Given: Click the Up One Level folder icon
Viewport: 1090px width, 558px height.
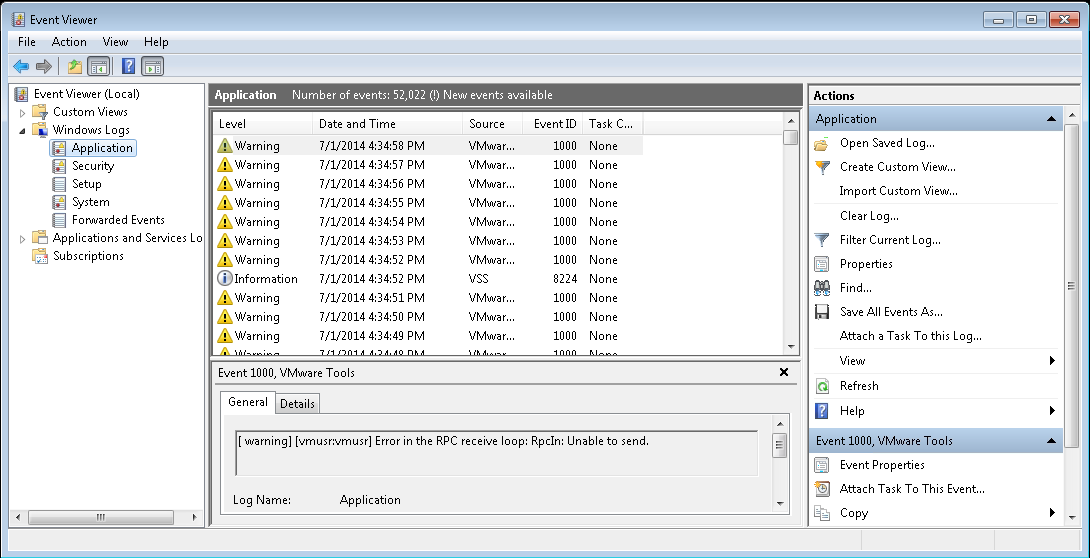Looking at the screenshot, I should coord(74,67).
